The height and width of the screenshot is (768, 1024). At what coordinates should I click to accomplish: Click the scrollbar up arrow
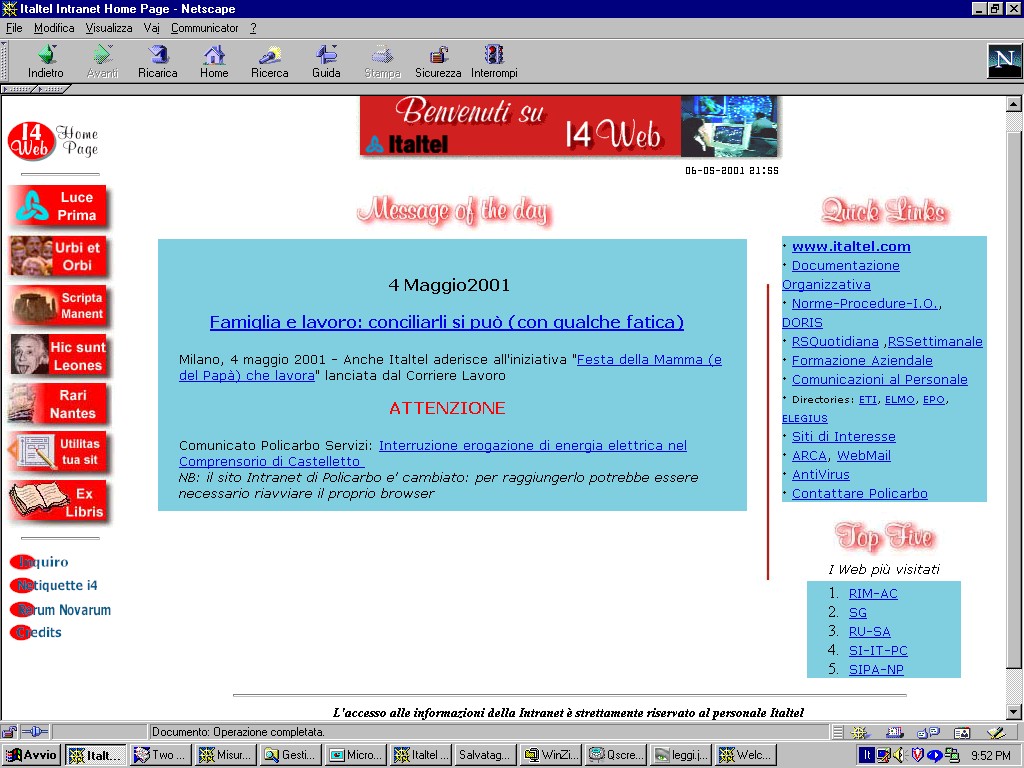1014,104
